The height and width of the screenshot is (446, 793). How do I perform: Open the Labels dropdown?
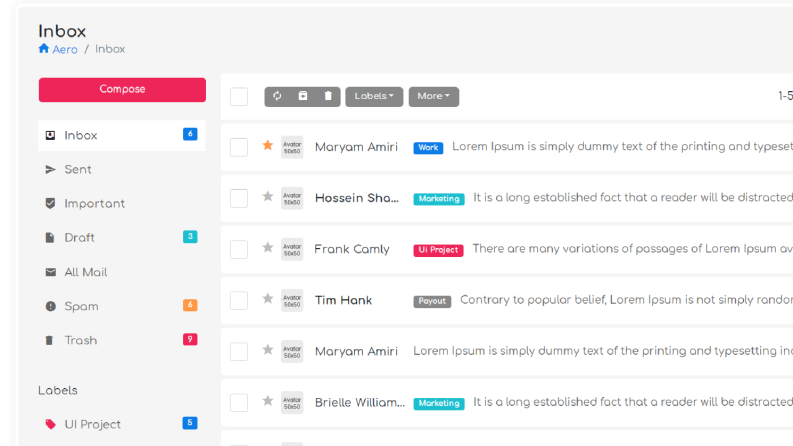click(x=374, y=96)
